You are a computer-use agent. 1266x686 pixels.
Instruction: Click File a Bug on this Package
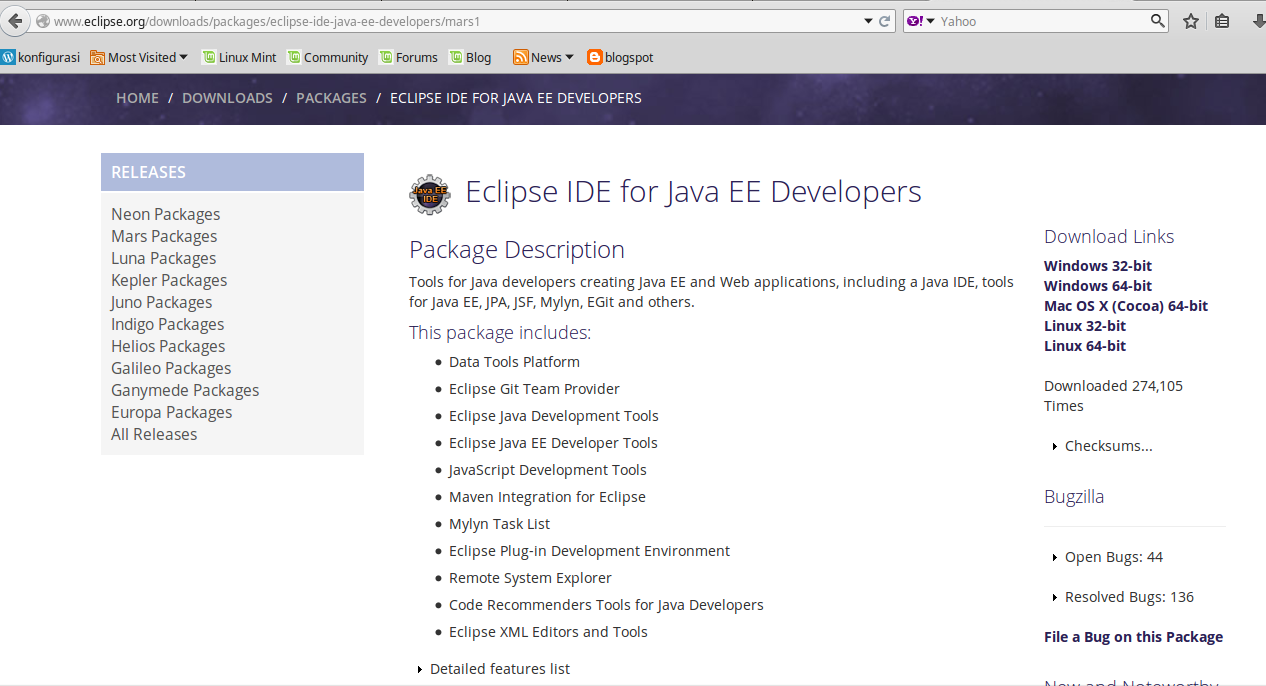click(x=1133, y=637)
